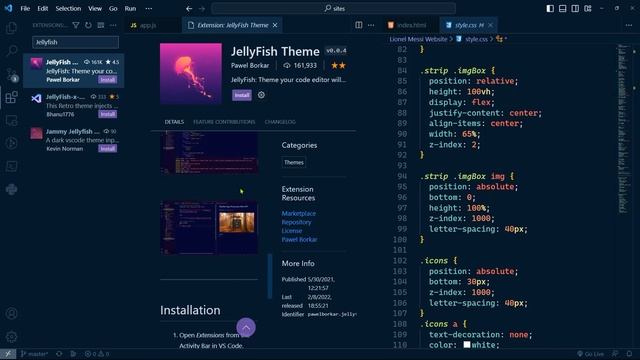Open the Extensions view in the activity bar
This screenshot has width=640, height=360.
coord(11,97)
